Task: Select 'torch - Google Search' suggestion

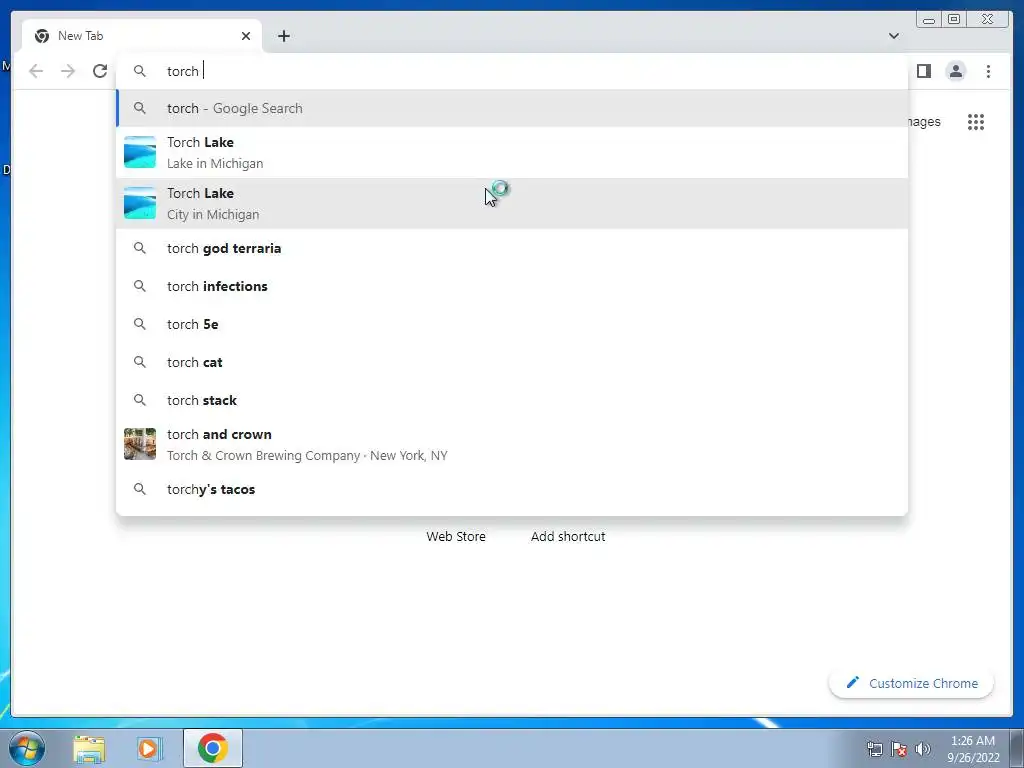Action: (x=512, y=108)
